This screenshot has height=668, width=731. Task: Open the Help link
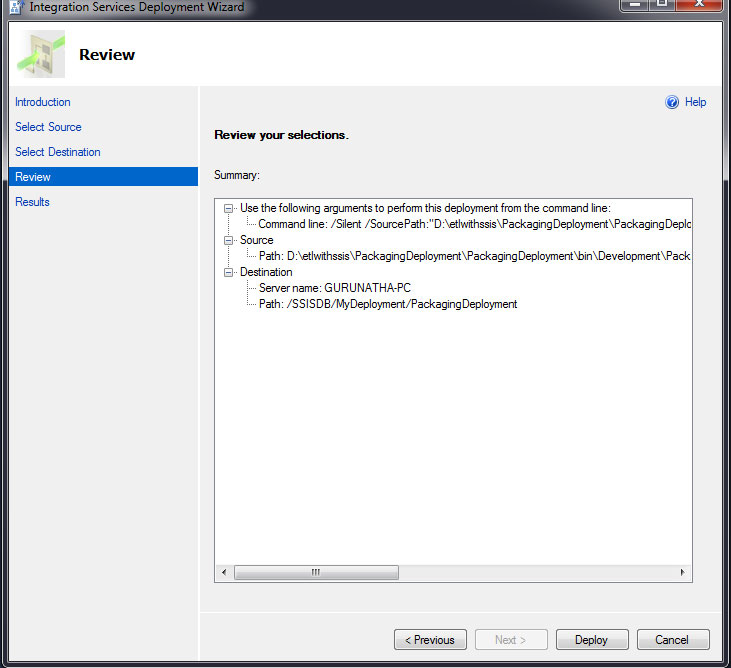[695, 102]
